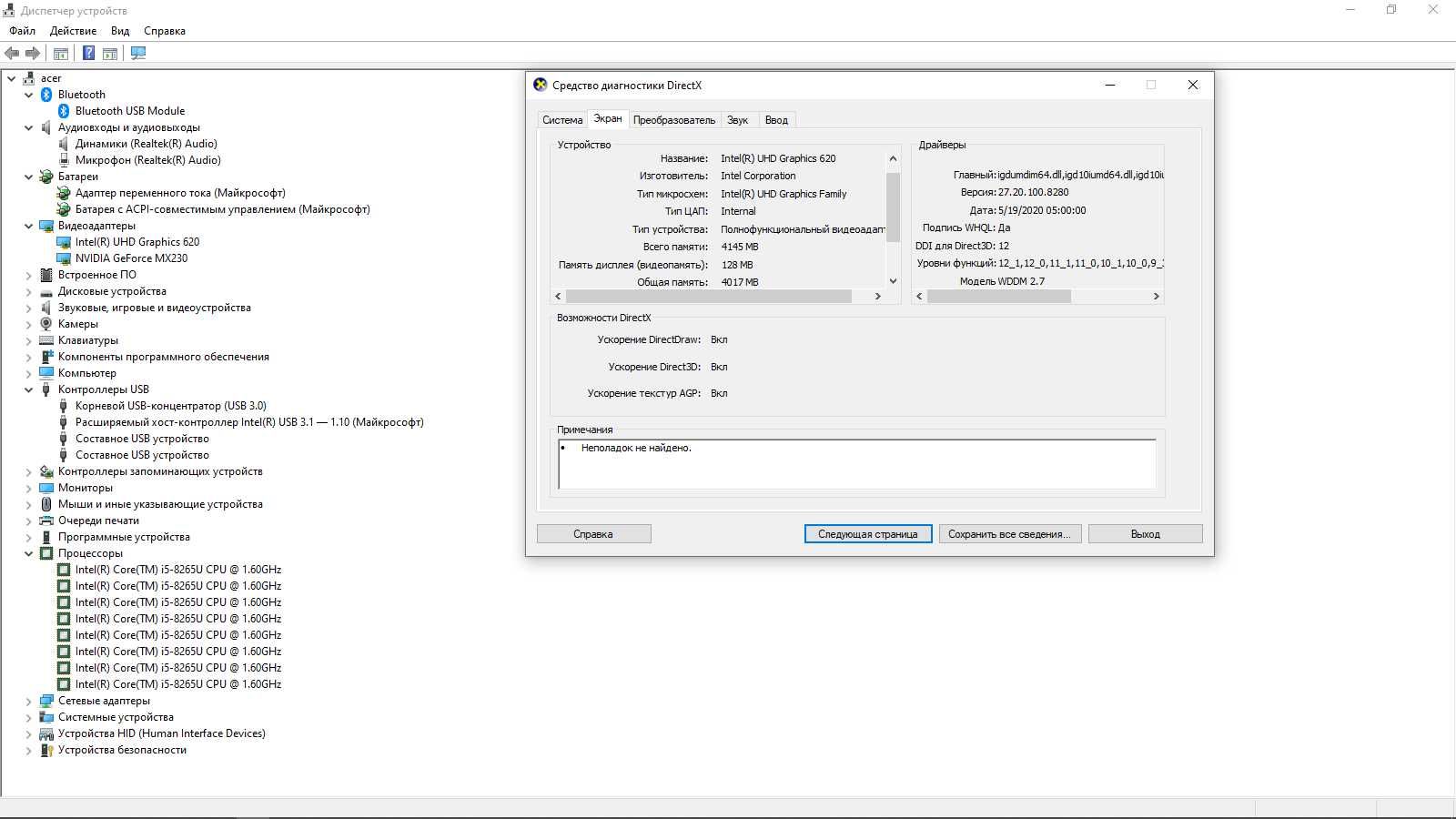Click the Back arrow in Device Manager toolbar
This screenshot has width=1456, height=819.
[12, 54]
